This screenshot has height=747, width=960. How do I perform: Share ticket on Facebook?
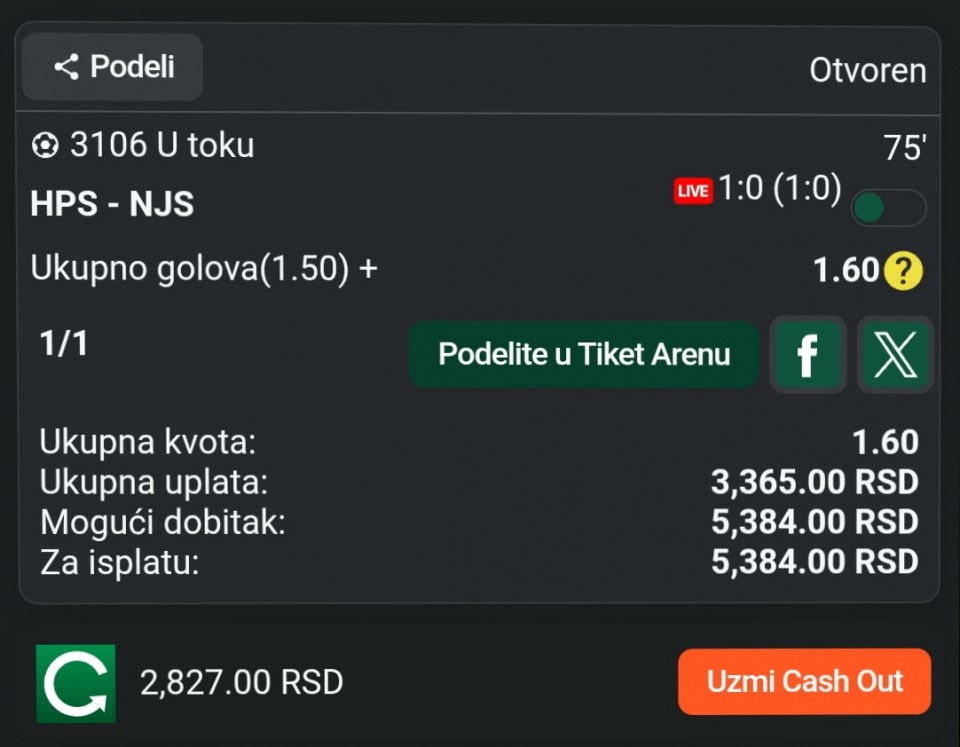click(x=807, y=354)
